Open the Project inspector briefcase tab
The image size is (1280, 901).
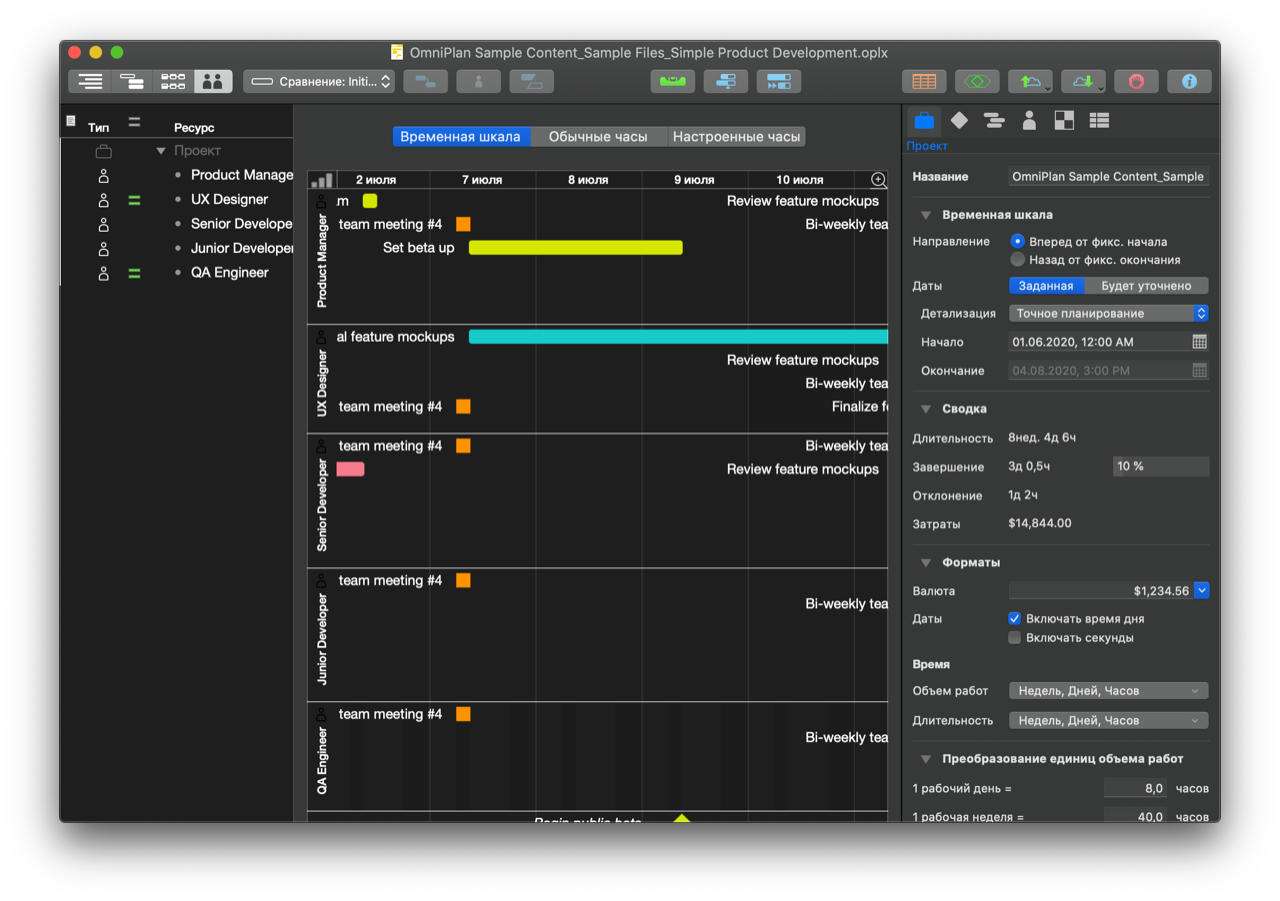coord(924,121)
